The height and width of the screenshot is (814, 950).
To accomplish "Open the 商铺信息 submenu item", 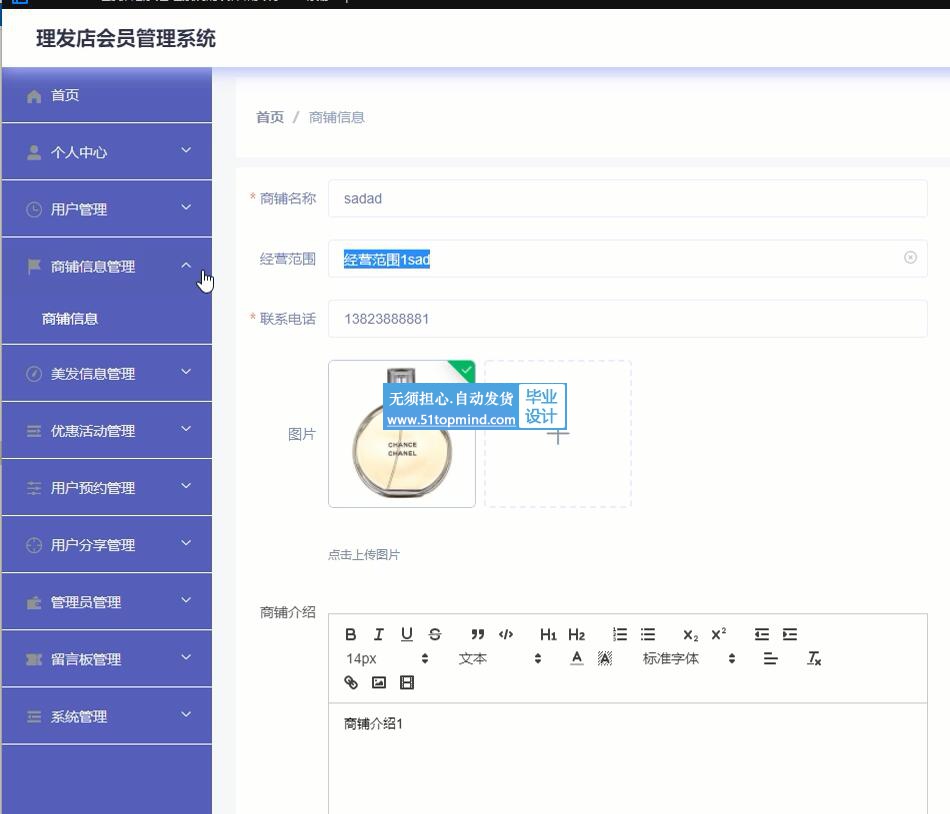I will 70,319.
